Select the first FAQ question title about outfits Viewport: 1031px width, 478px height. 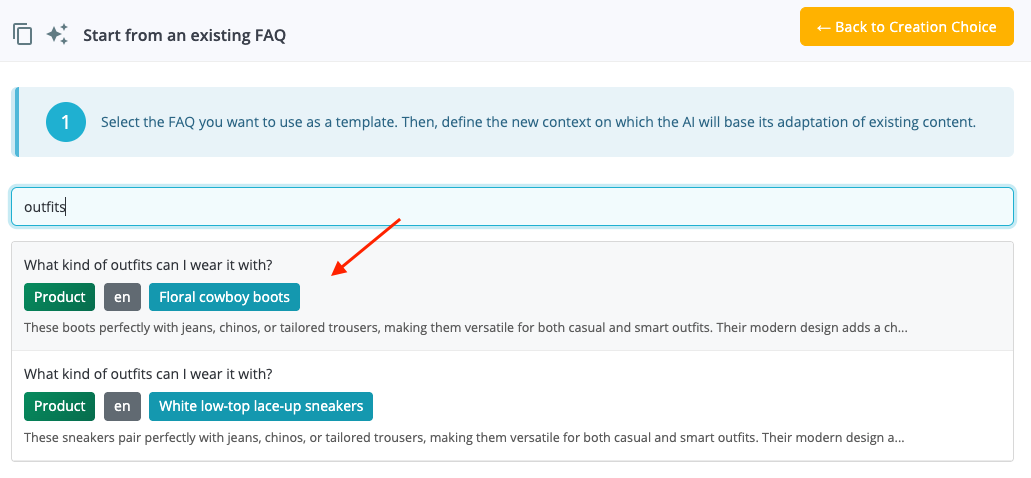[x=148, y=265]
